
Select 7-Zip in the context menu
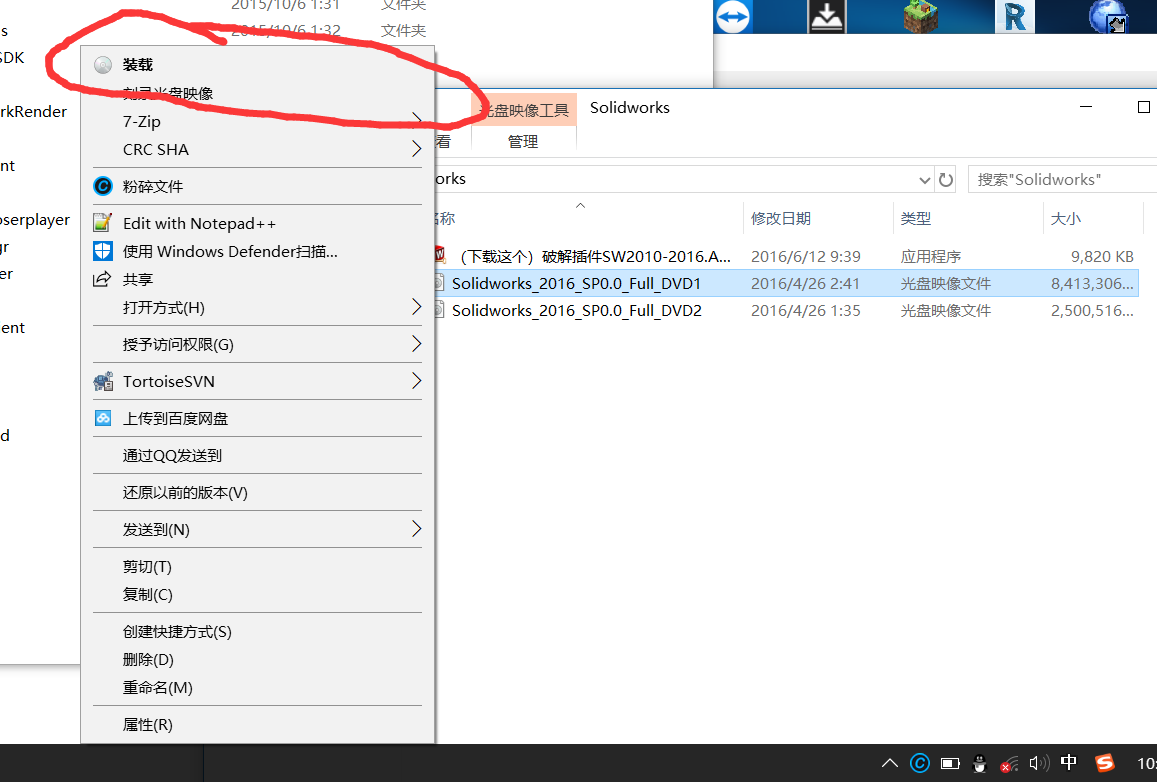tap(258, 121)
